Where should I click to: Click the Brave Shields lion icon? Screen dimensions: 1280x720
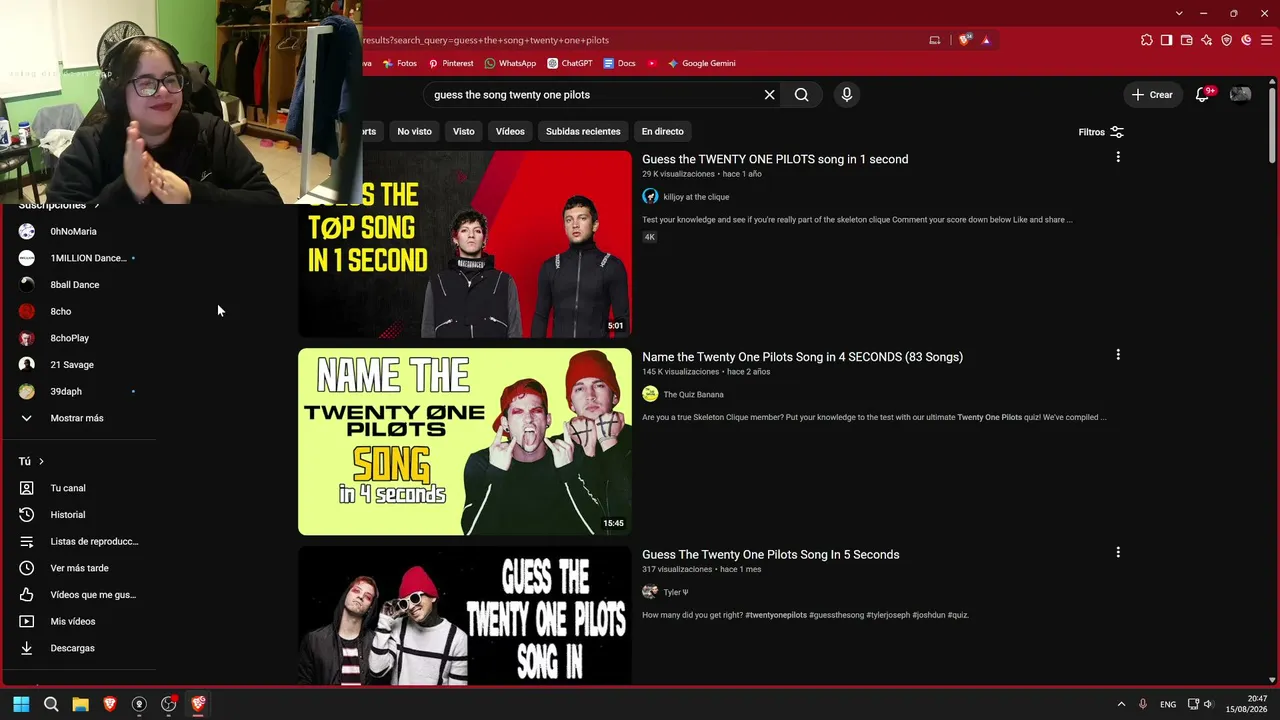pyautogui.click(x=964, y=40)
